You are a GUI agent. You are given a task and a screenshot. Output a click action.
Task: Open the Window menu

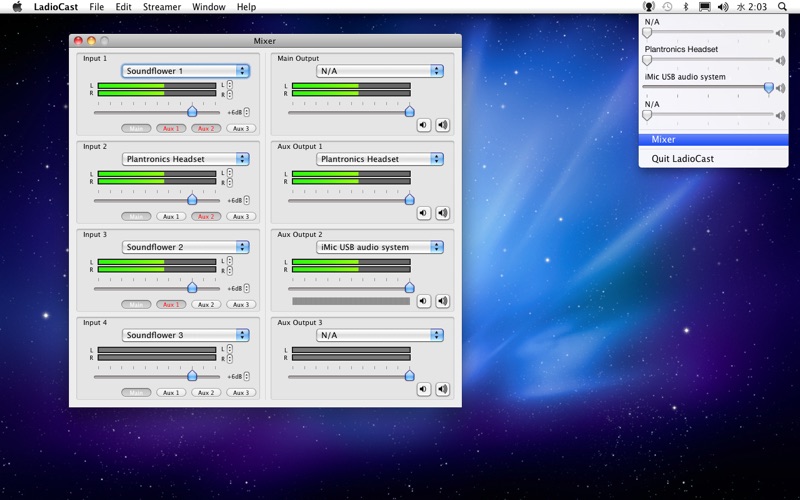209,7
